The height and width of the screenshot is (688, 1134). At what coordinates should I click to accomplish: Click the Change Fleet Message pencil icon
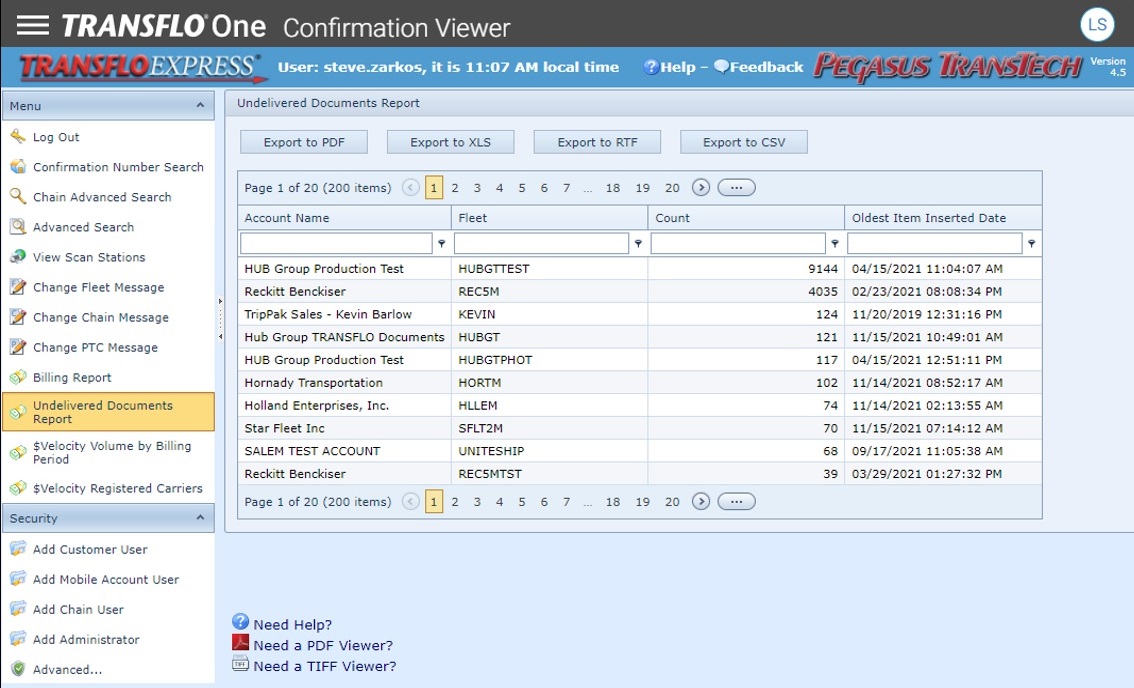tap(18, 287)
